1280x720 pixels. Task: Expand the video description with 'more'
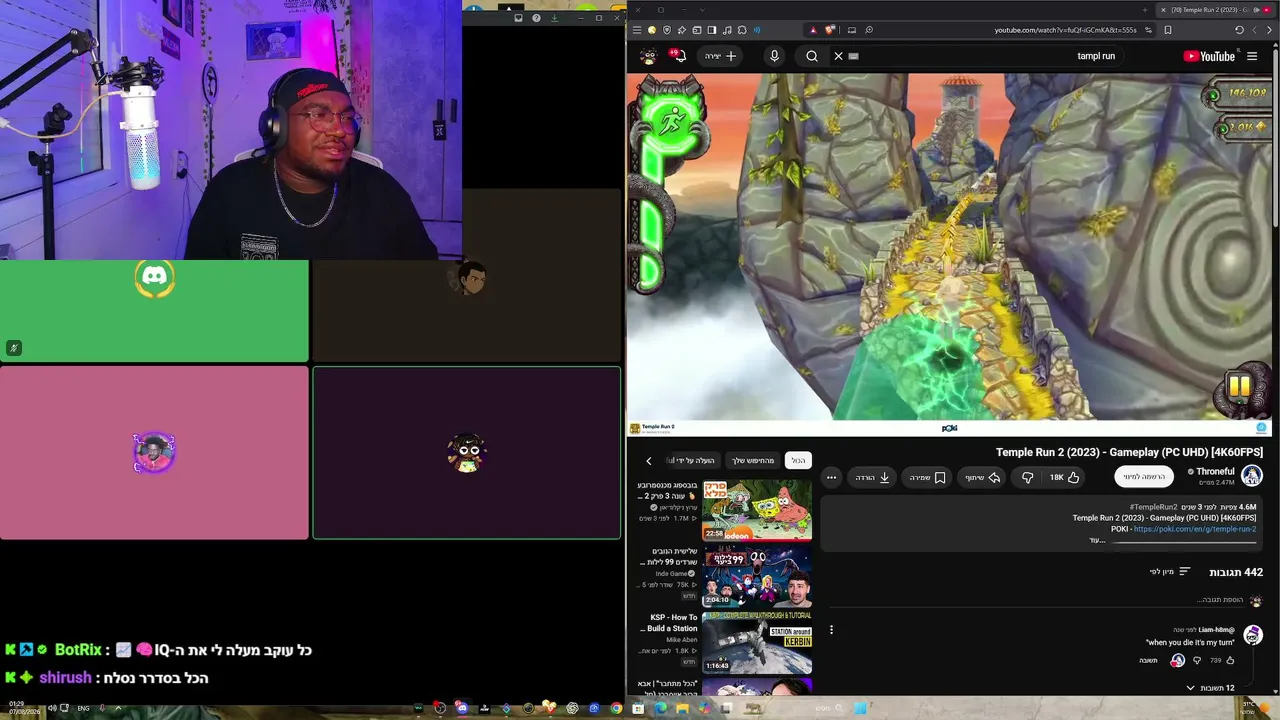(1097, 540)
